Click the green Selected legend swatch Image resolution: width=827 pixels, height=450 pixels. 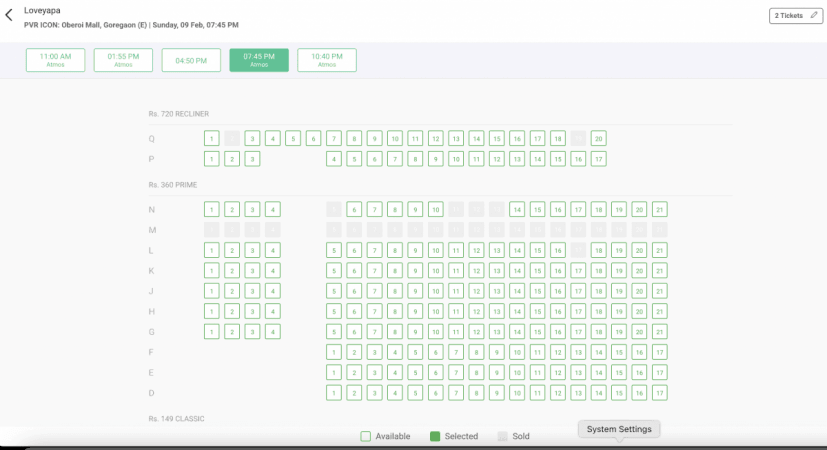click(x=435, y=436)
